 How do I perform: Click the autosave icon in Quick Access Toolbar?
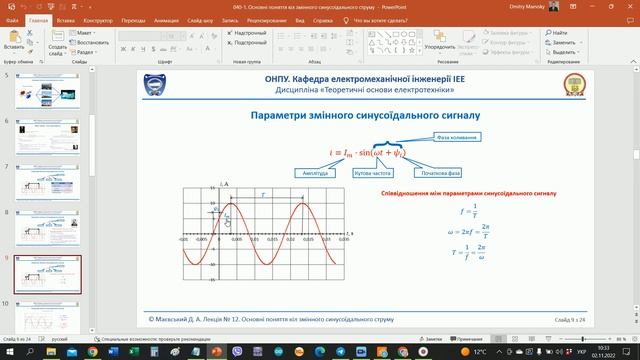11,7
